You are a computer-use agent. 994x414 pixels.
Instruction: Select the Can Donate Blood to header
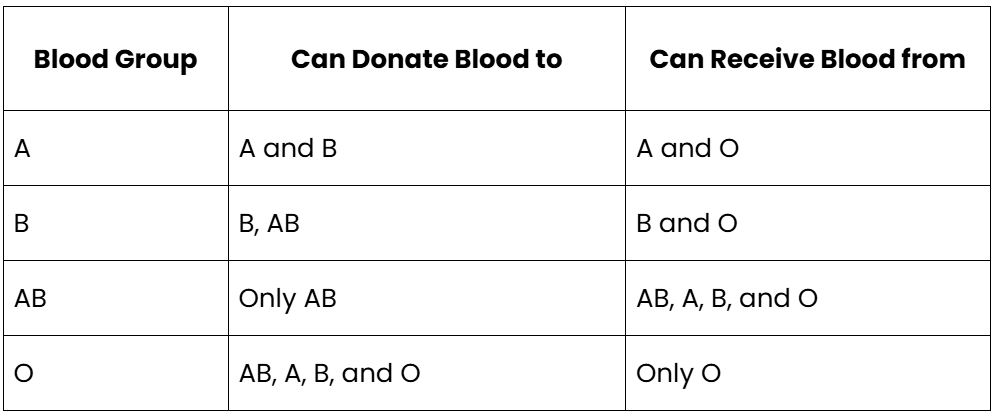tap(427, 58)
